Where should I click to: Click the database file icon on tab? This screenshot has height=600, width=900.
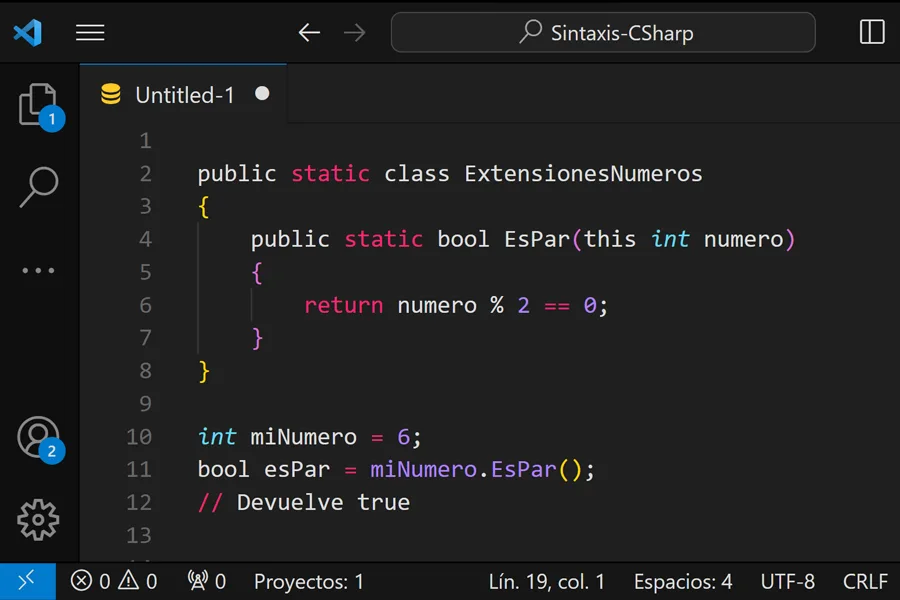click(111, 94)
